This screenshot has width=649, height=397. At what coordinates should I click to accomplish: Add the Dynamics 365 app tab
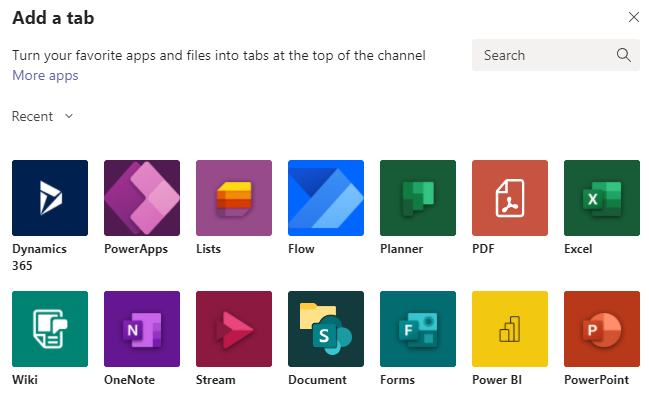(50, 198)
